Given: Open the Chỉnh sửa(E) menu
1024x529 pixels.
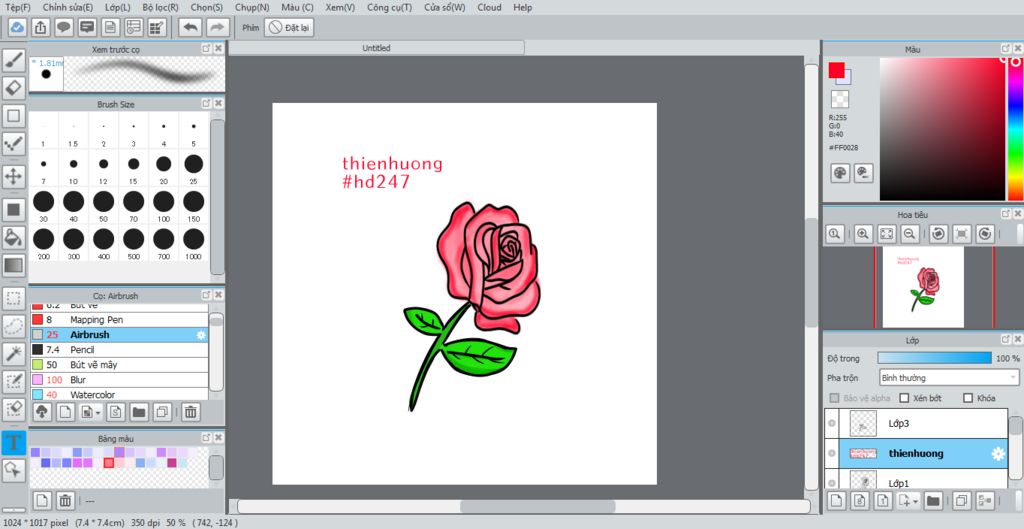Looking at the screenshot, I should [x=68, y=7].
